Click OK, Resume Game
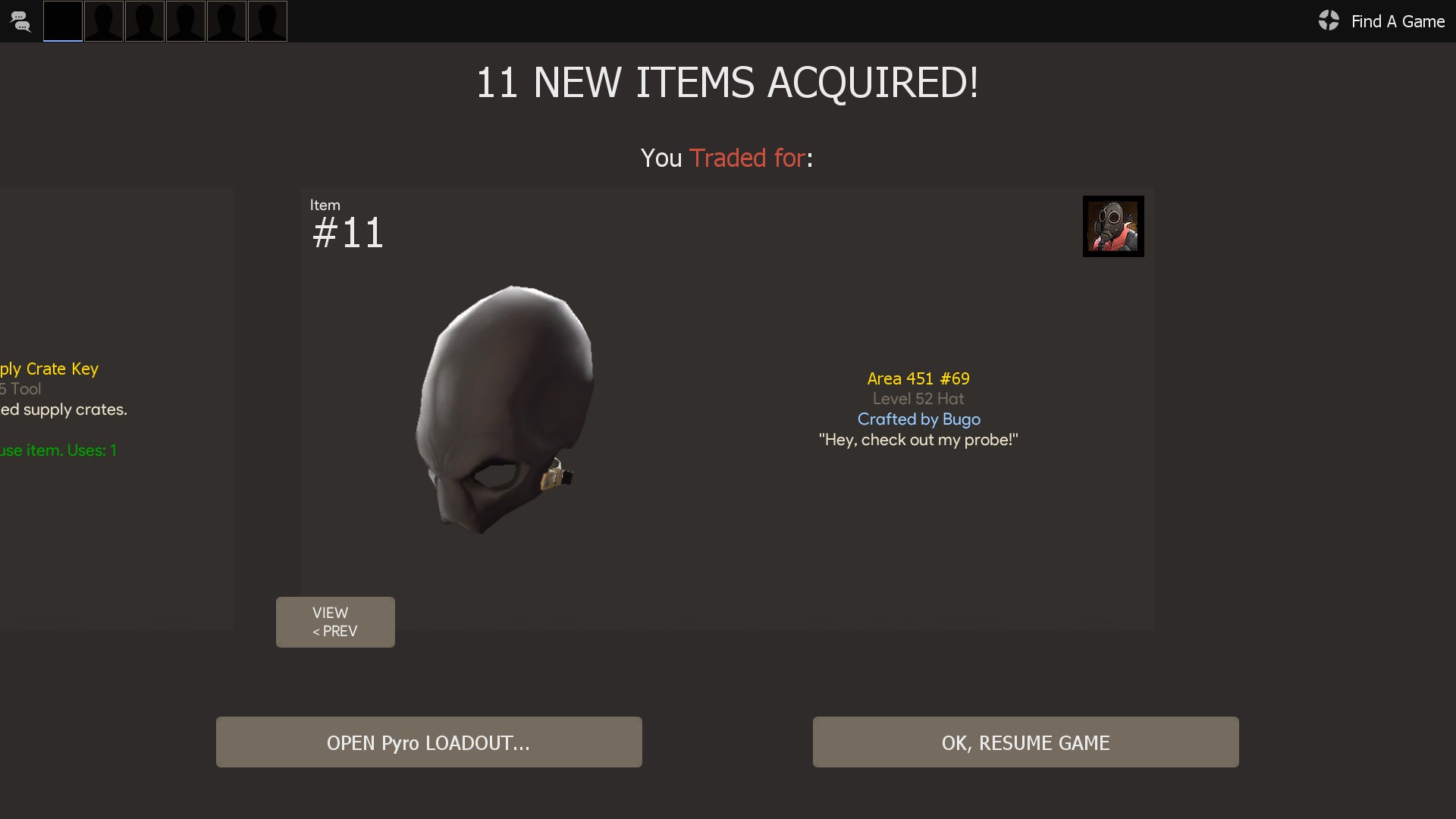Screen dimensions: 1456x819 click(x=1026, y=742)
